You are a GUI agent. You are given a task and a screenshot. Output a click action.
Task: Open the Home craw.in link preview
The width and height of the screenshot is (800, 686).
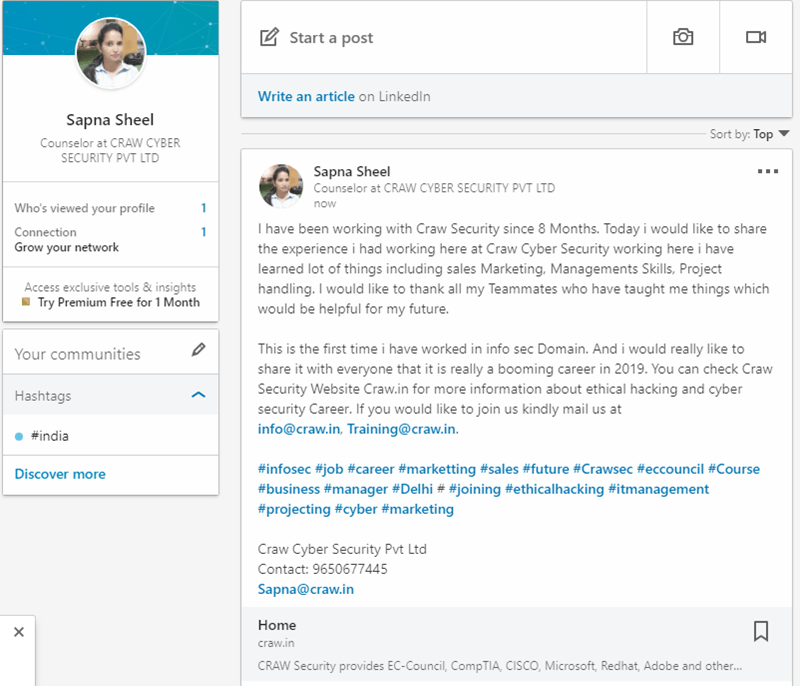coord(517,645)
